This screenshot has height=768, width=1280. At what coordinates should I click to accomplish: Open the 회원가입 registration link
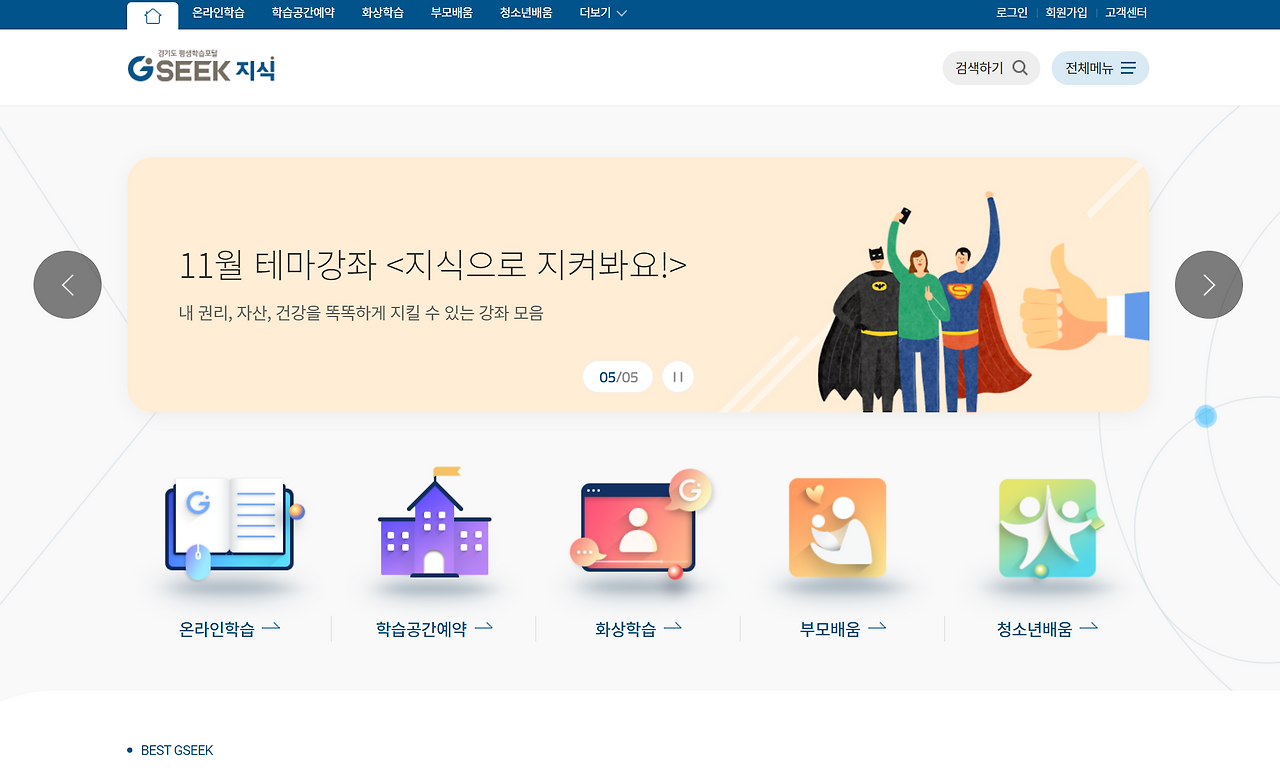(x=1067, y=13)
